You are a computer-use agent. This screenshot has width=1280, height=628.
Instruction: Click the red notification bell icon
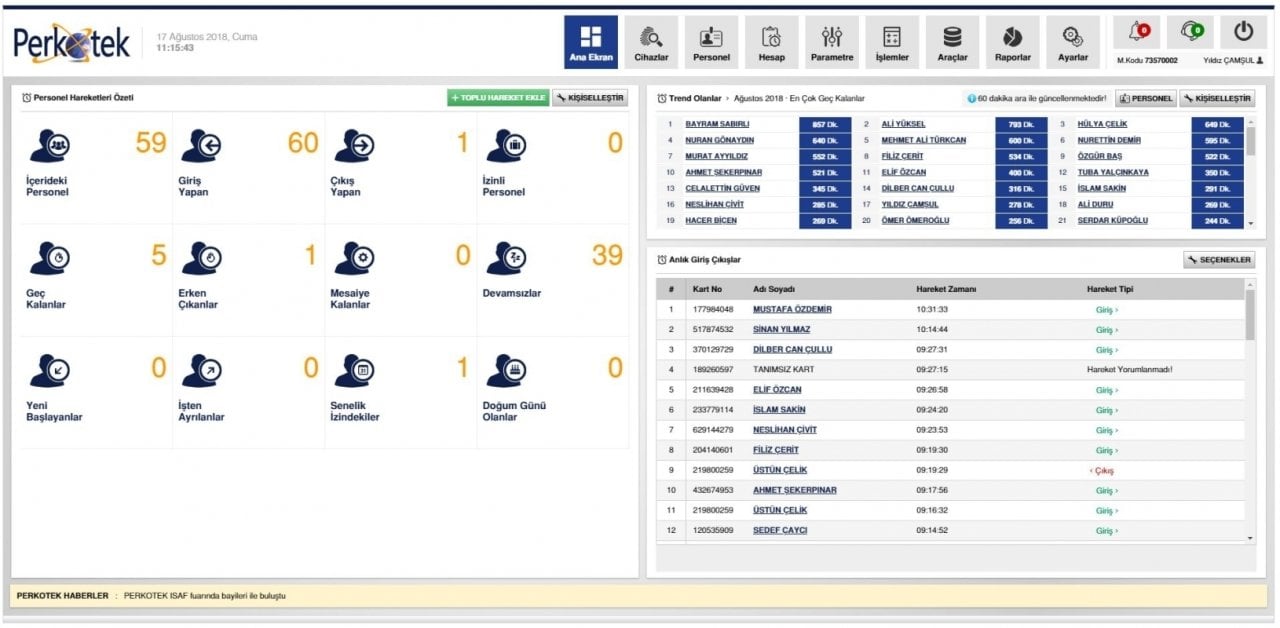[x=1139, y=31]
